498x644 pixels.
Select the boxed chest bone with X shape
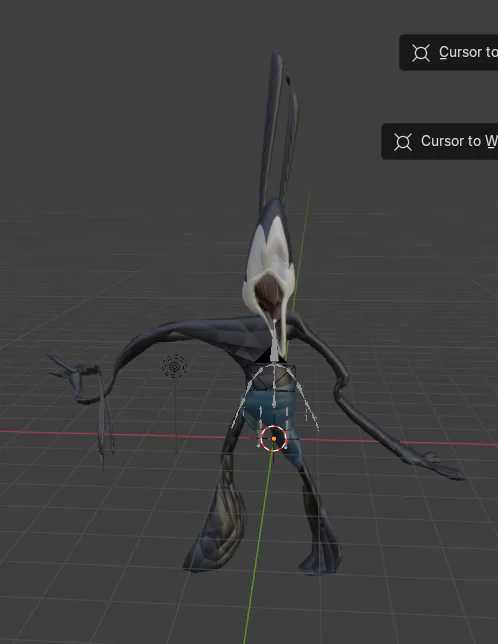pos(271,377)
